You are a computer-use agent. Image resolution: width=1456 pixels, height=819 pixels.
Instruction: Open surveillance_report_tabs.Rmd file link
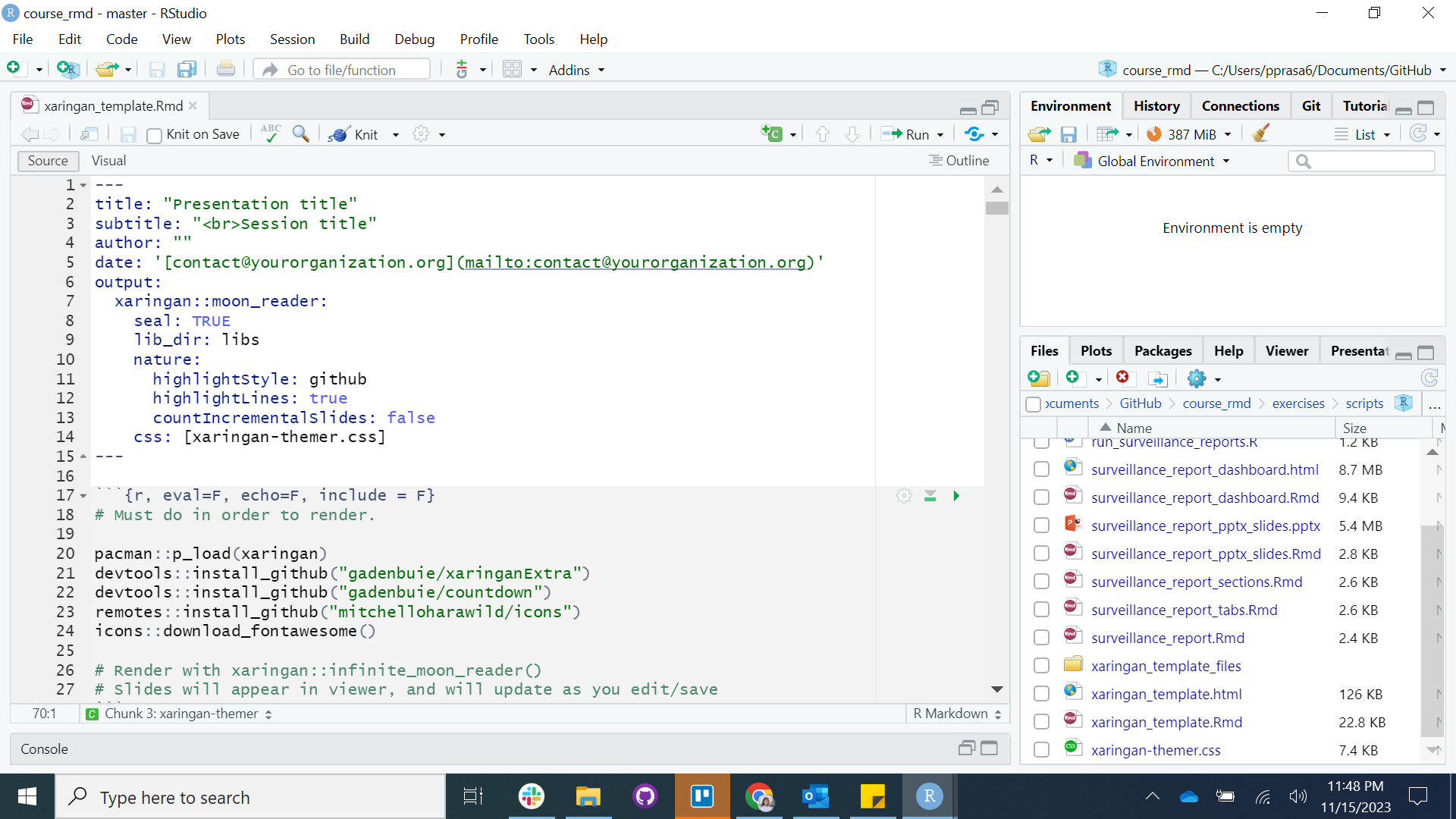pyautogui.click(x=1184, y=610)
